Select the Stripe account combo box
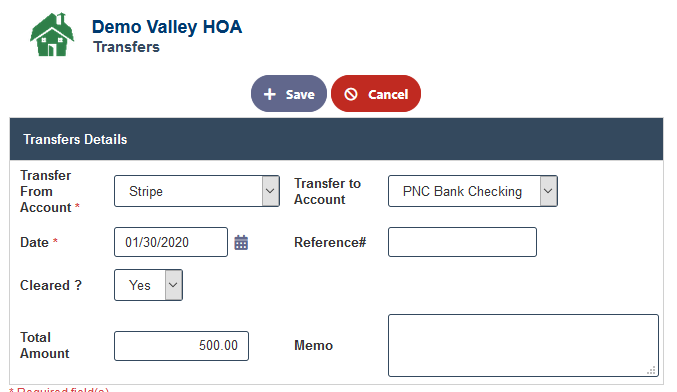The width and height of the screenshot is (677, 392). pyautogui.click(x=197, y=191)
